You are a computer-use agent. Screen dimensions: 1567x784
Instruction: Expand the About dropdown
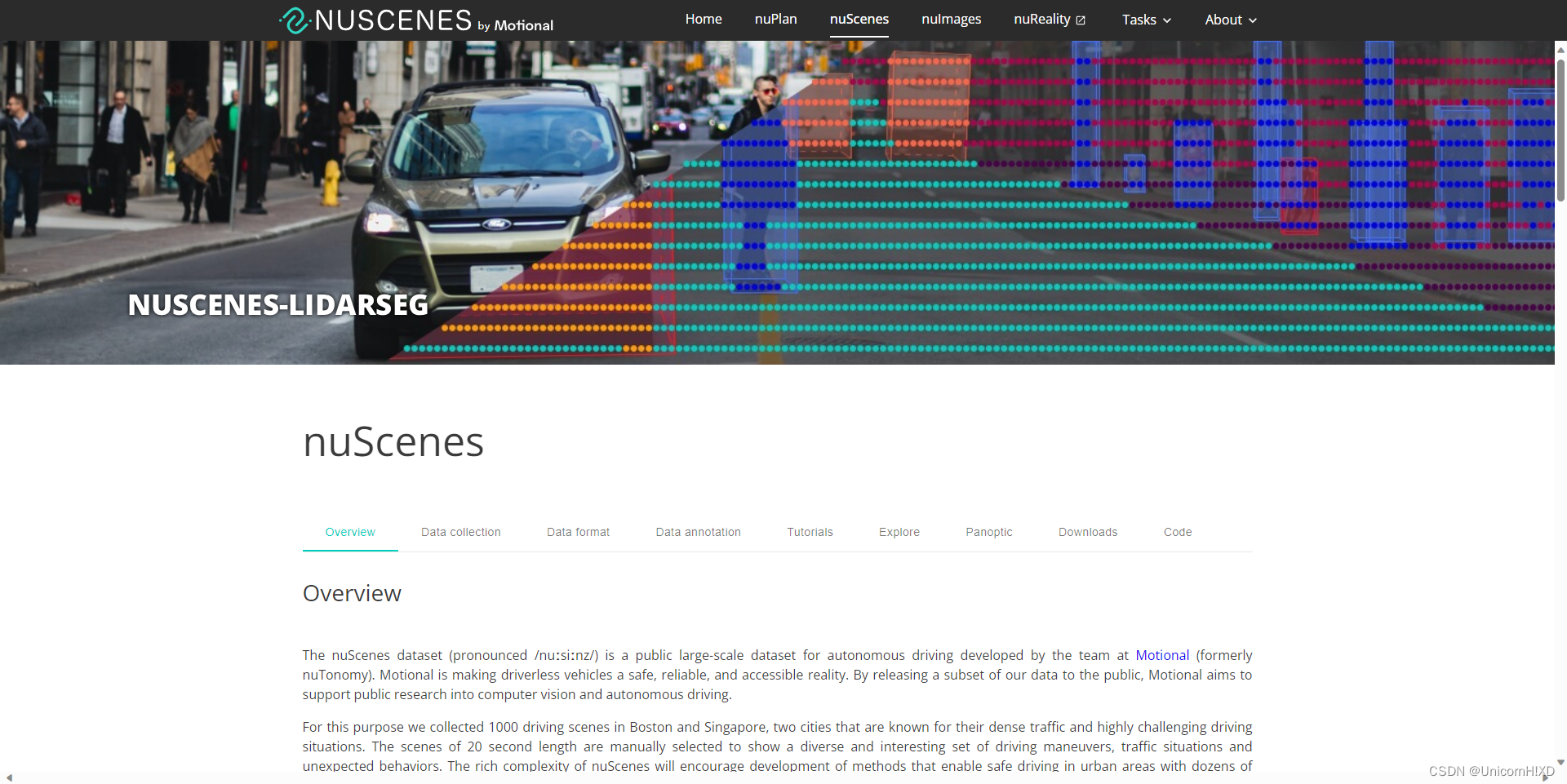point(1229,20)
